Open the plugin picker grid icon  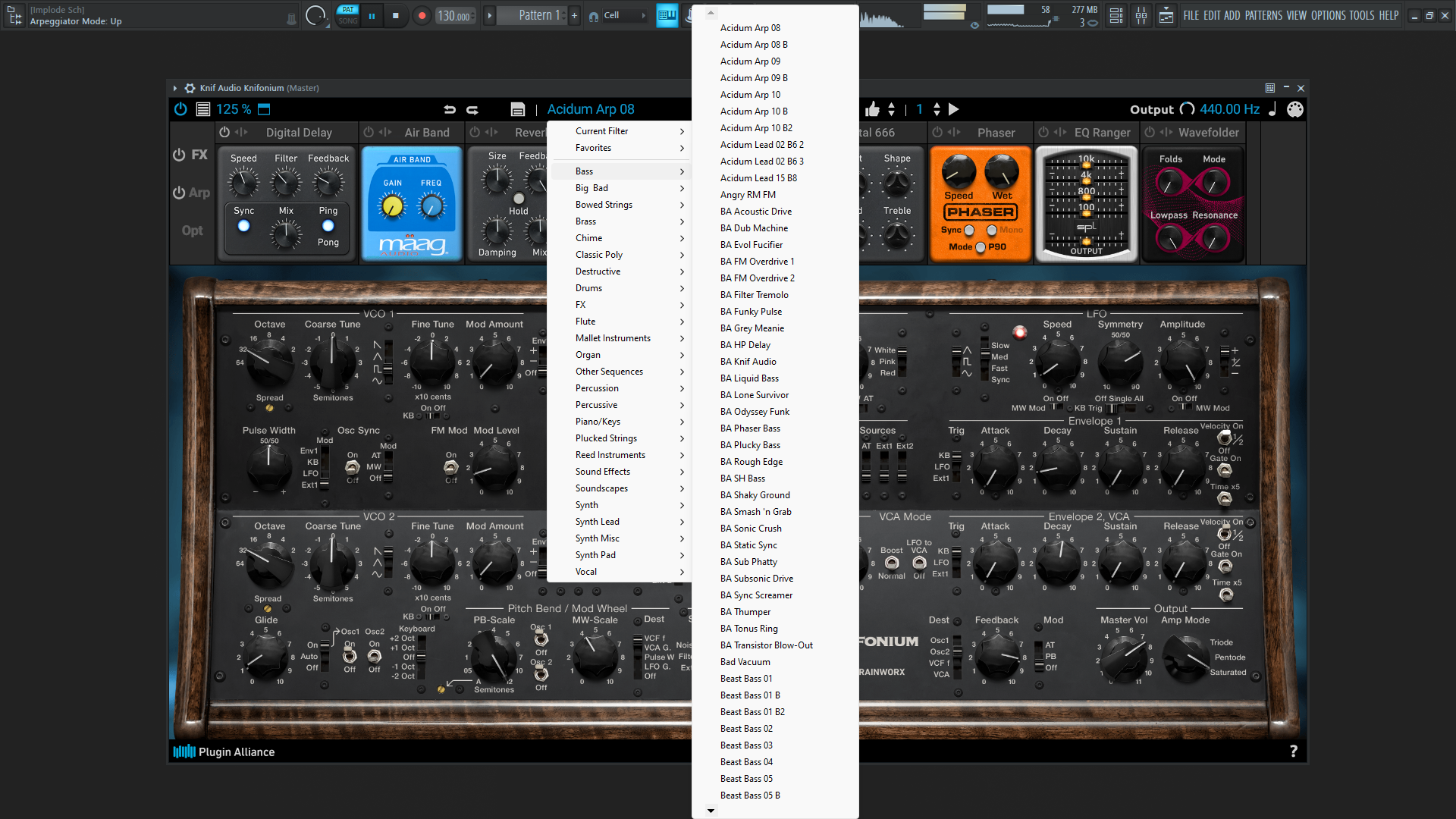1270,88
